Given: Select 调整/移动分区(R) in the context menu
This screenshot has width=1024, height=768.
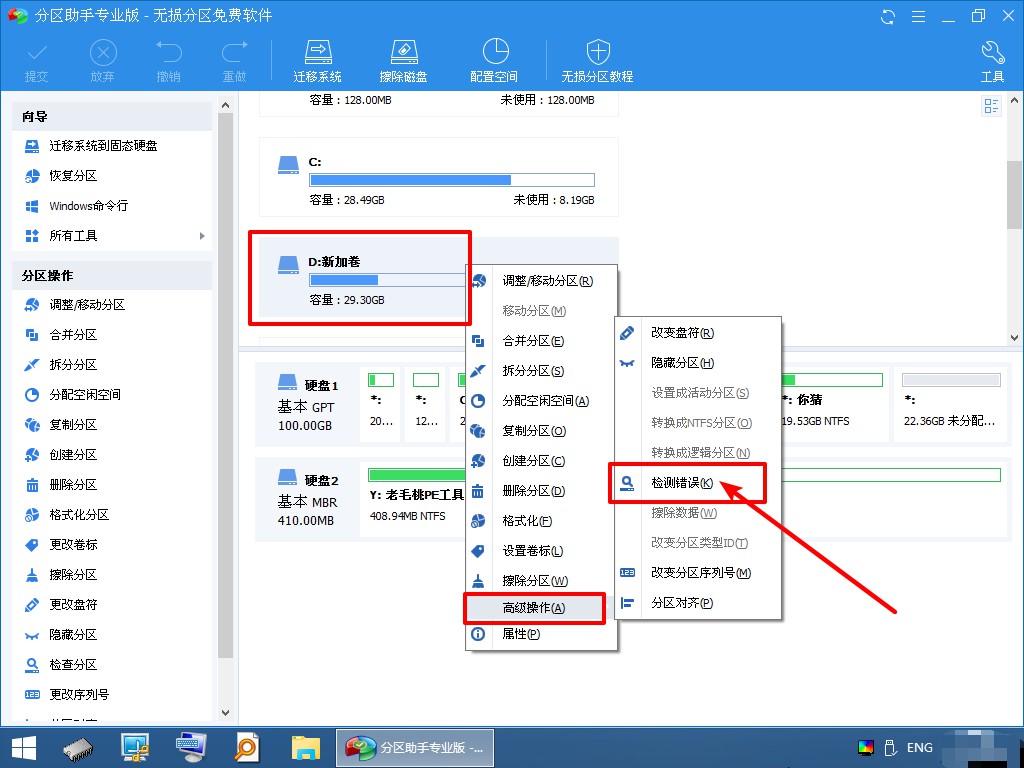Looking at the screenshot, I should click(547, 281).
